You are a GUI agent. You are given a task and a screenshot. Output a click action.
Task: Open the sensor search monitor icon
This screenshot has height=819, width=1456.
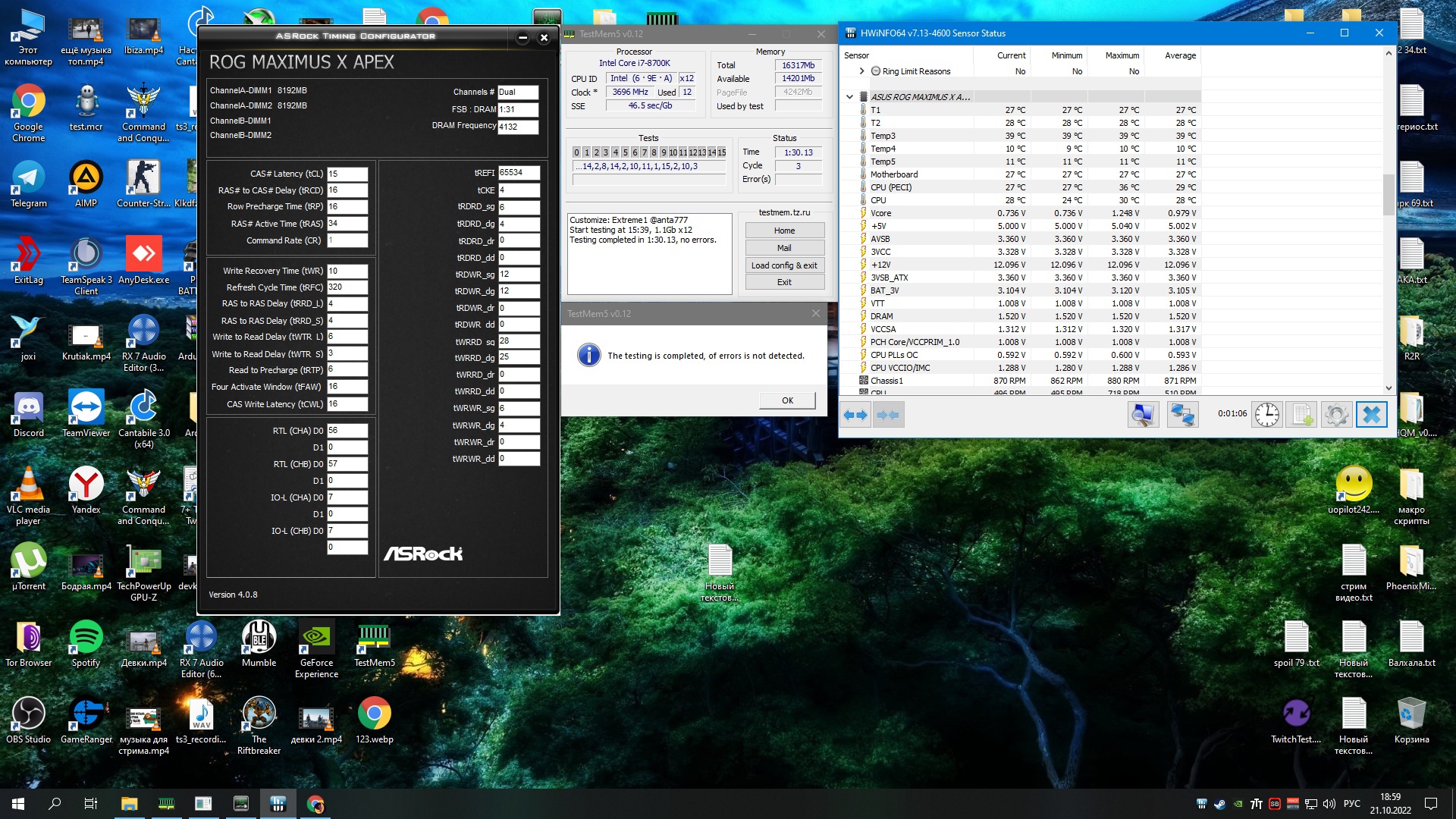pyautogui.click(x=1142, y=415)
